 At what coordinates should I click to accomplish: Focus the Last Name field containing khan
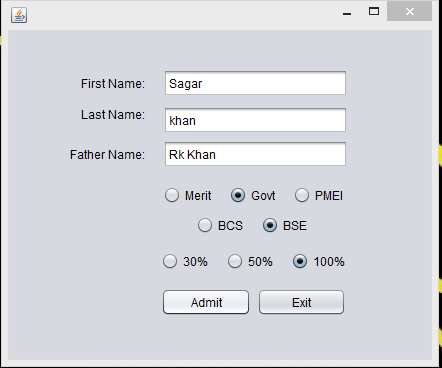pos(255,120)
